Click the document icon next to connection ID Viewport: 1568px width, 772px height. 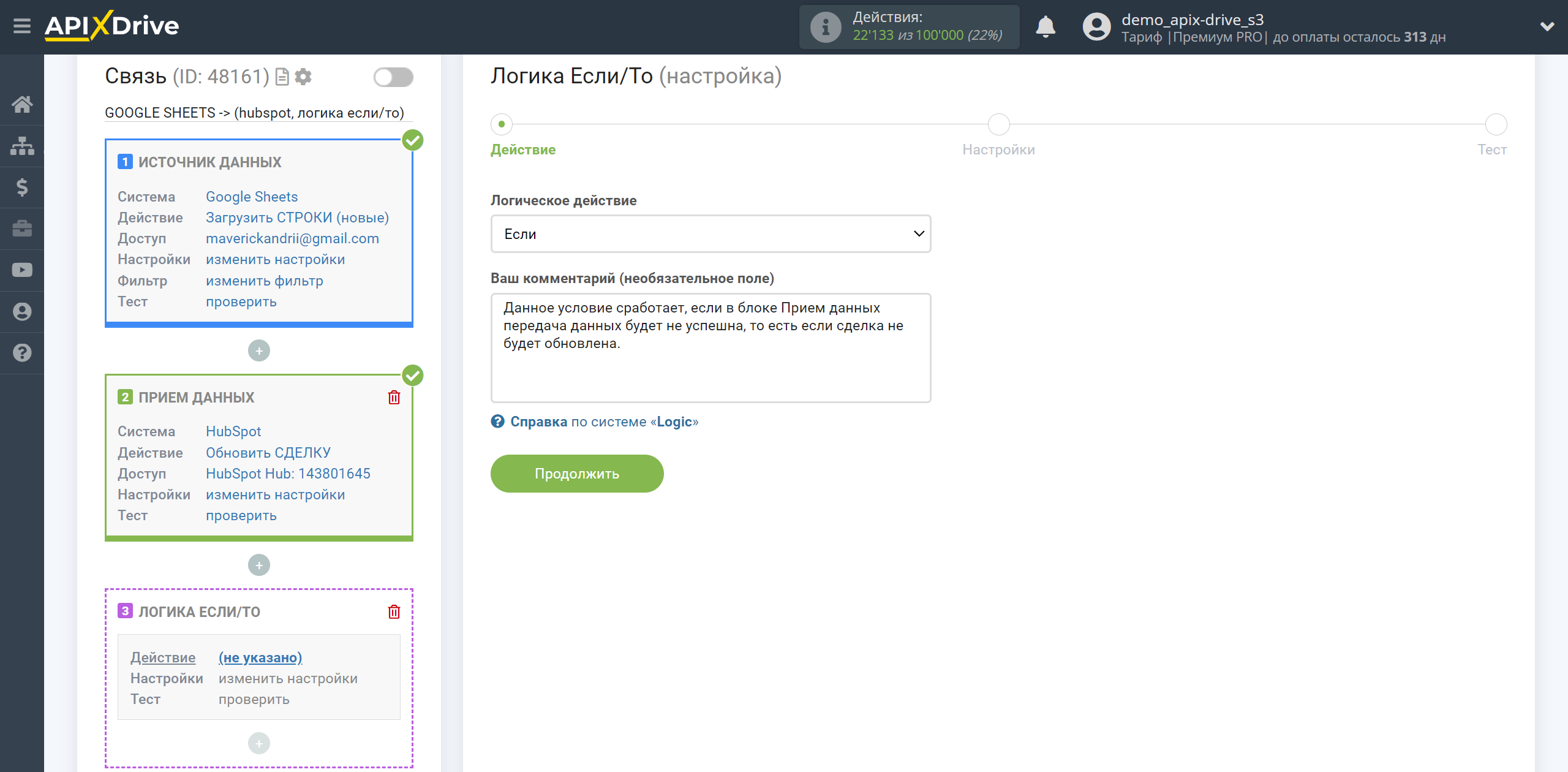tap(282, 77)
